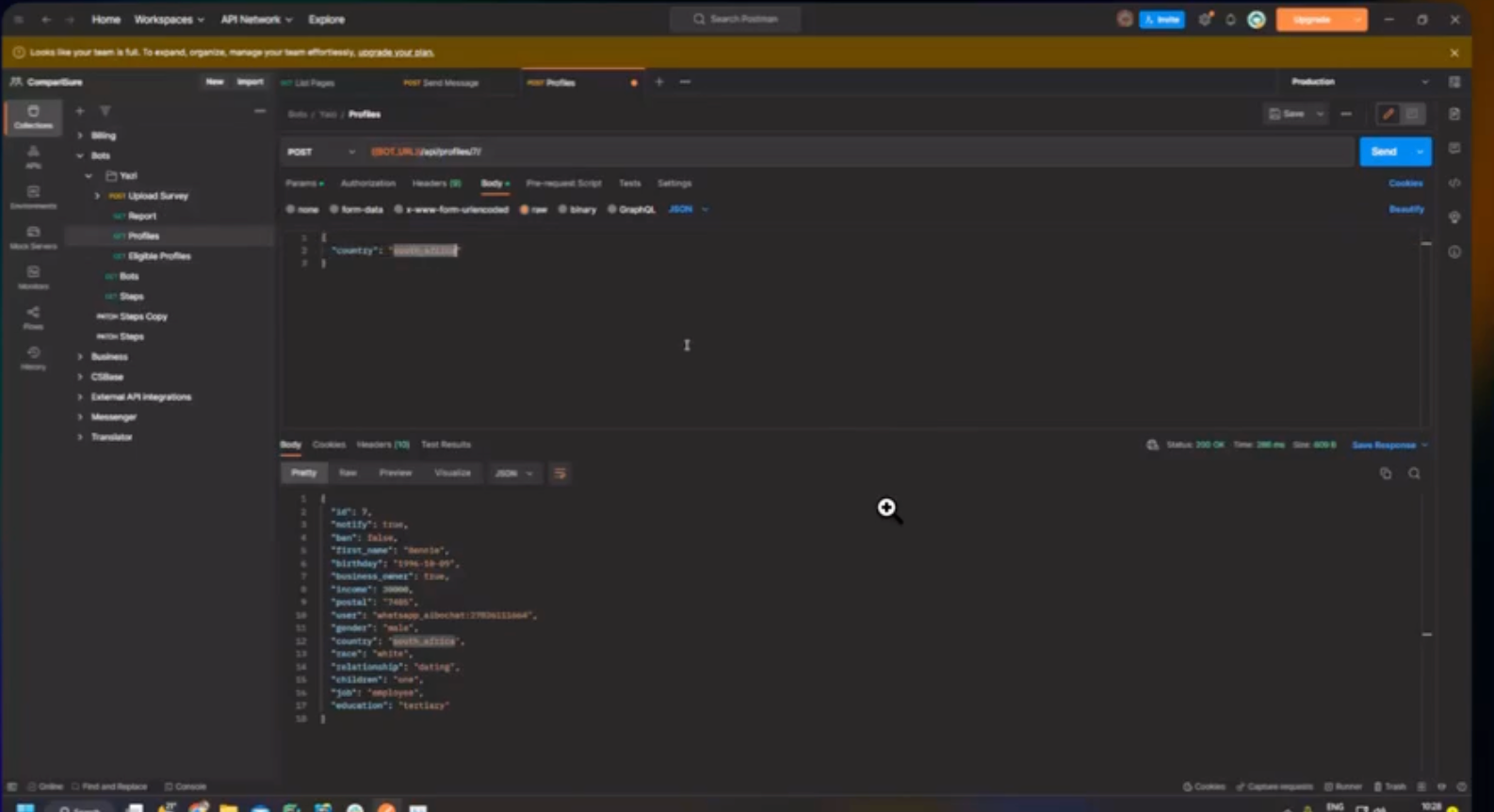Screen dimensions: 1494x812
Task: Click the 'upgrade your plan' banner link
Action: [x=396, y=53]
